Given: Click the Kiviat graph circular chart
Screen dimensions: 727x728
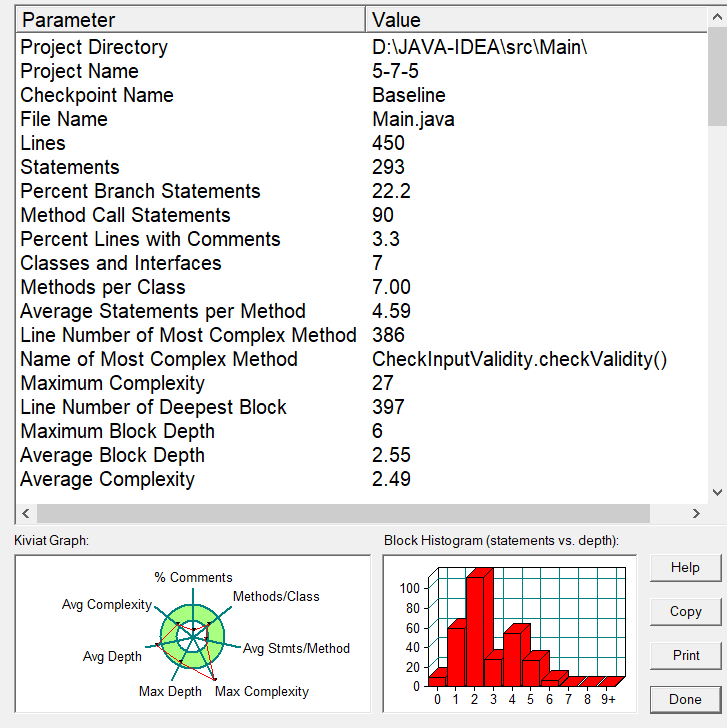Looking at the screenshot, I should 193,636.
